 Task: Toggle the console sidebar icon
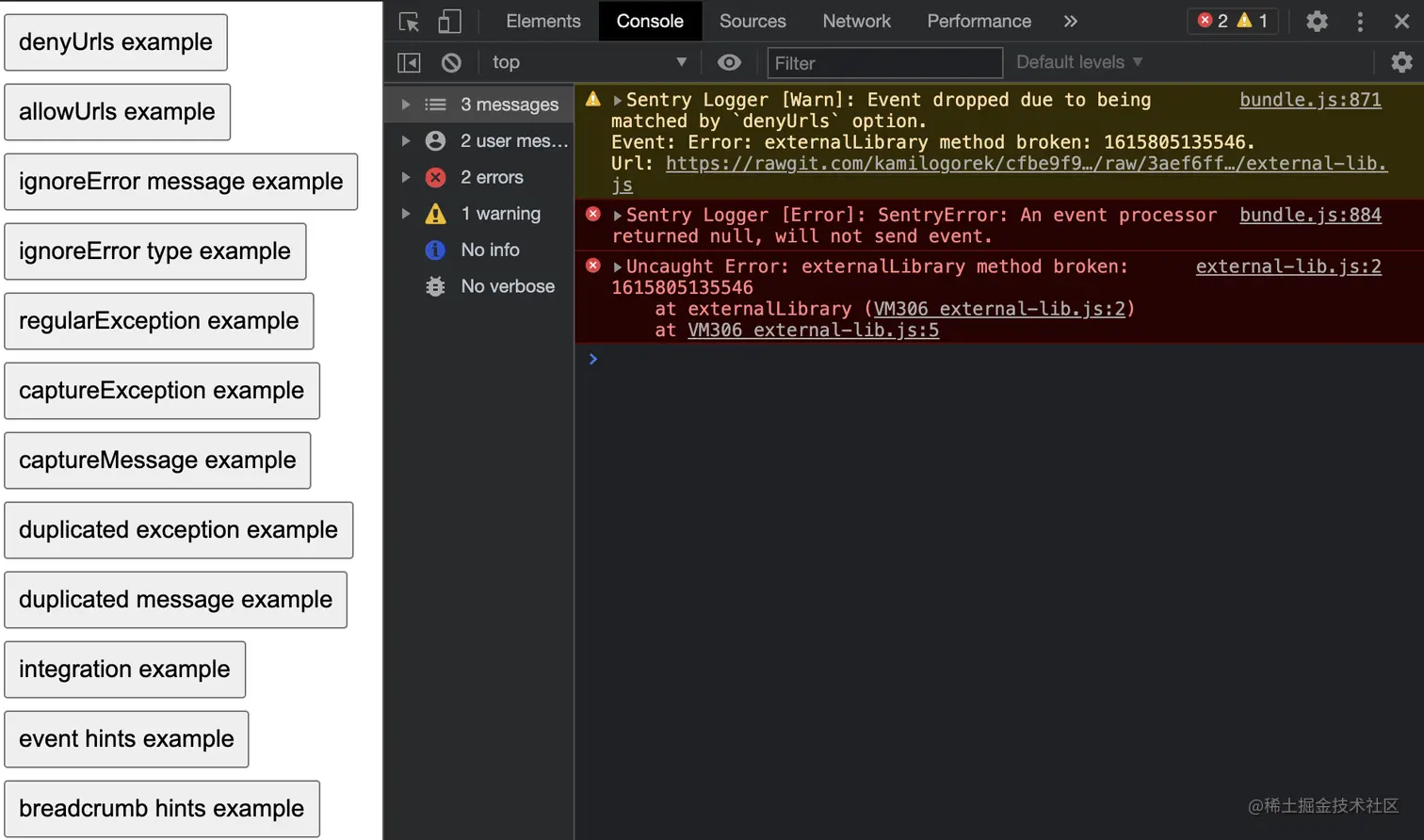(x=409, y=62)
